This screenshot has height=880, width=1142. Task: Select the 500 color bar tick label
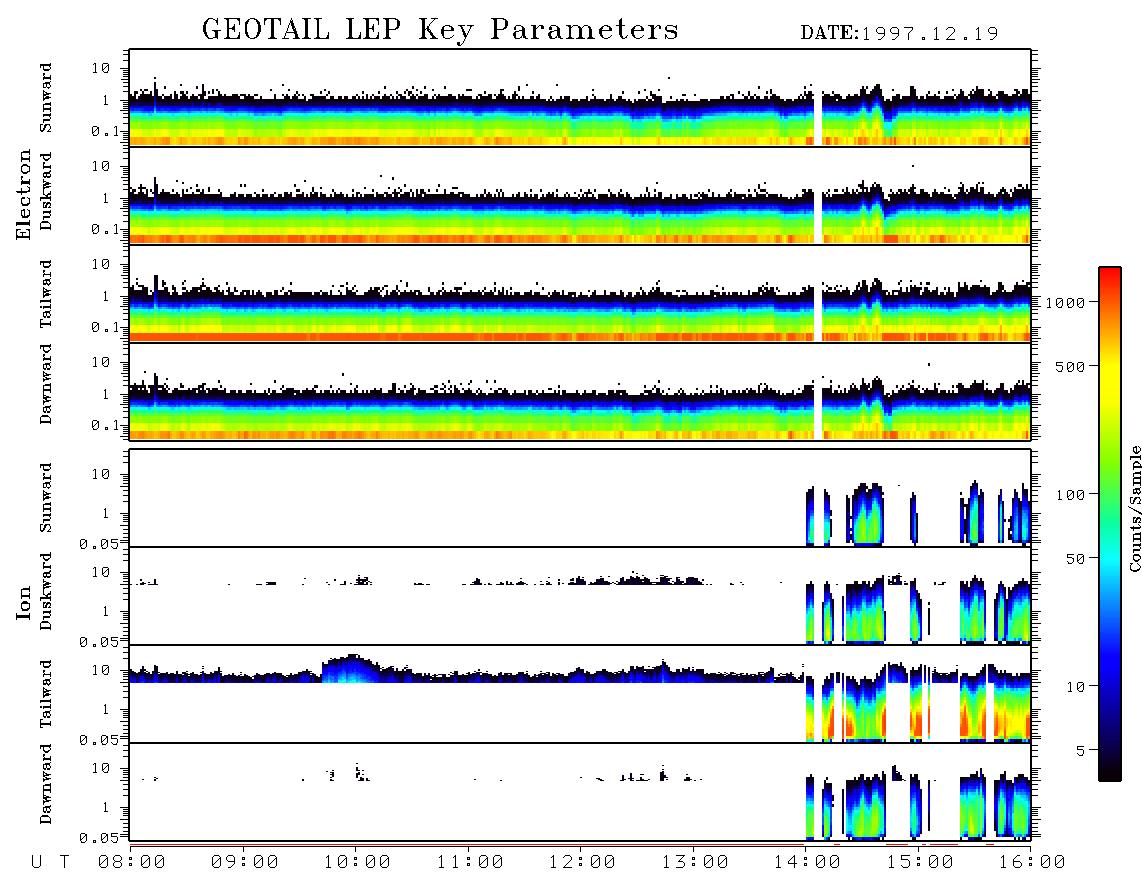pyautogui.click(x=1071, y=366)
